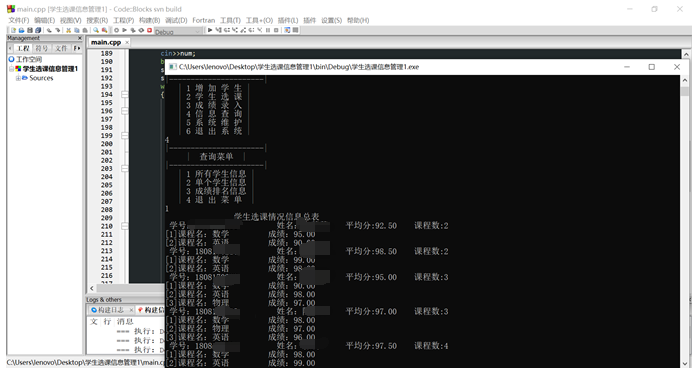Click the New file toolbar icon
Image resolution: width=692 pixels, height=369 pixels.
13,30
